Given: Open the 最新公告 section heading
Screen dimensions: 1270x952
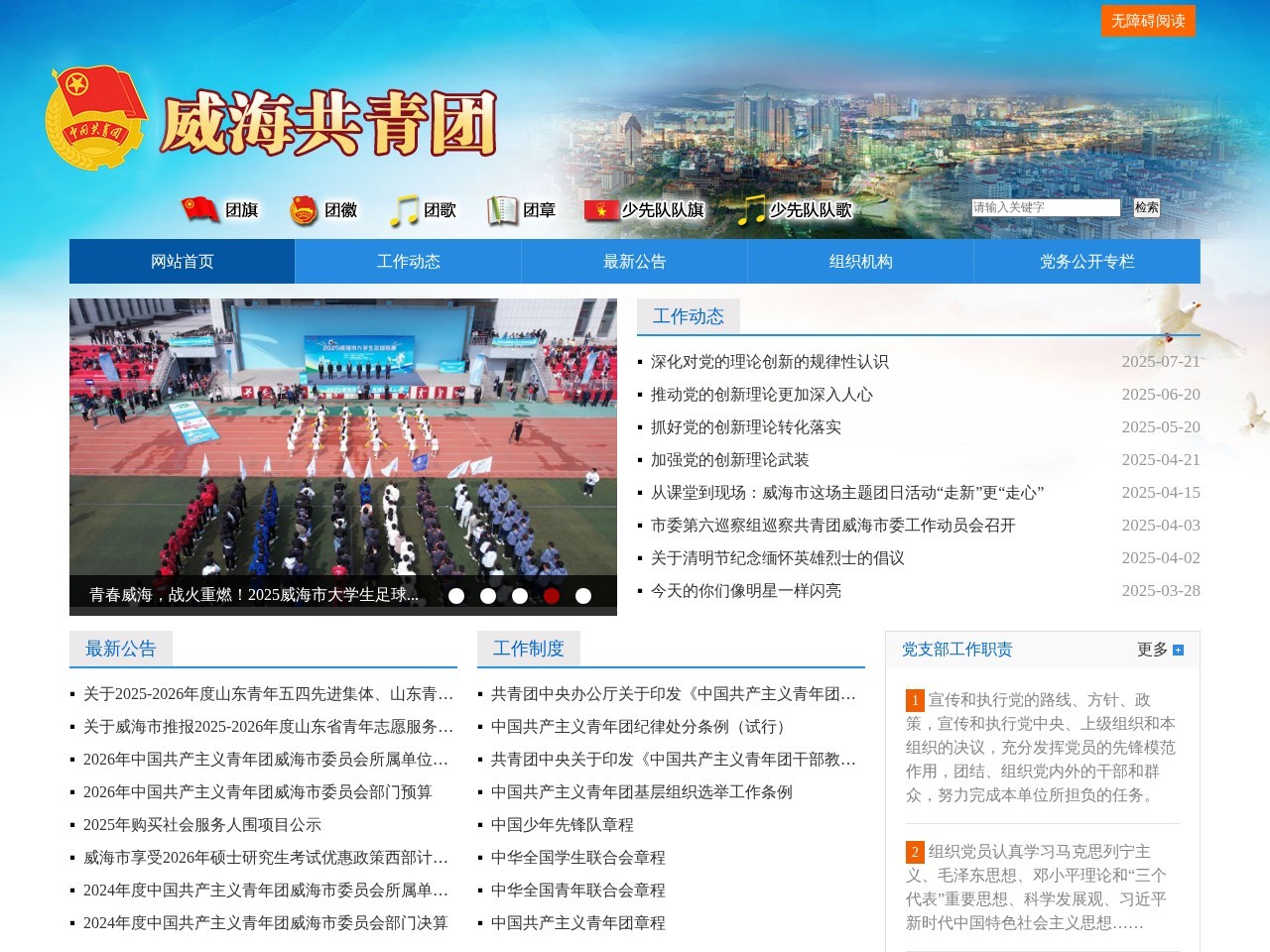Looking at the screenshot, I should pos(121,649).
